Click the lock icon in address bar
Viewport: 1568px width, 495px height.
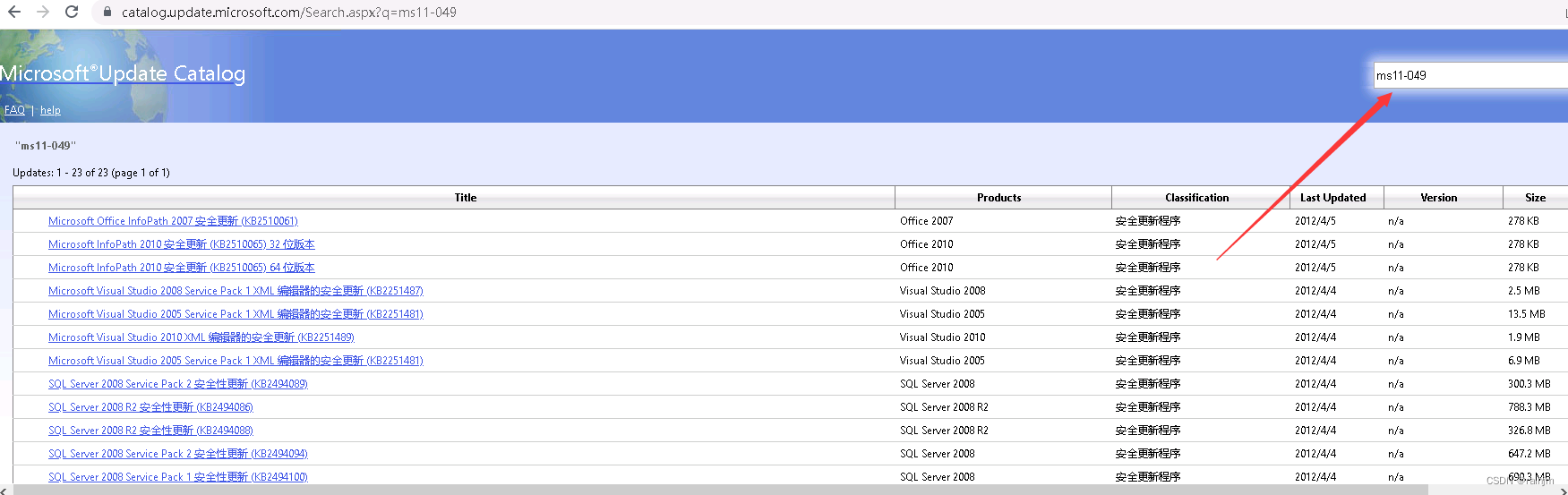[107, 13]
